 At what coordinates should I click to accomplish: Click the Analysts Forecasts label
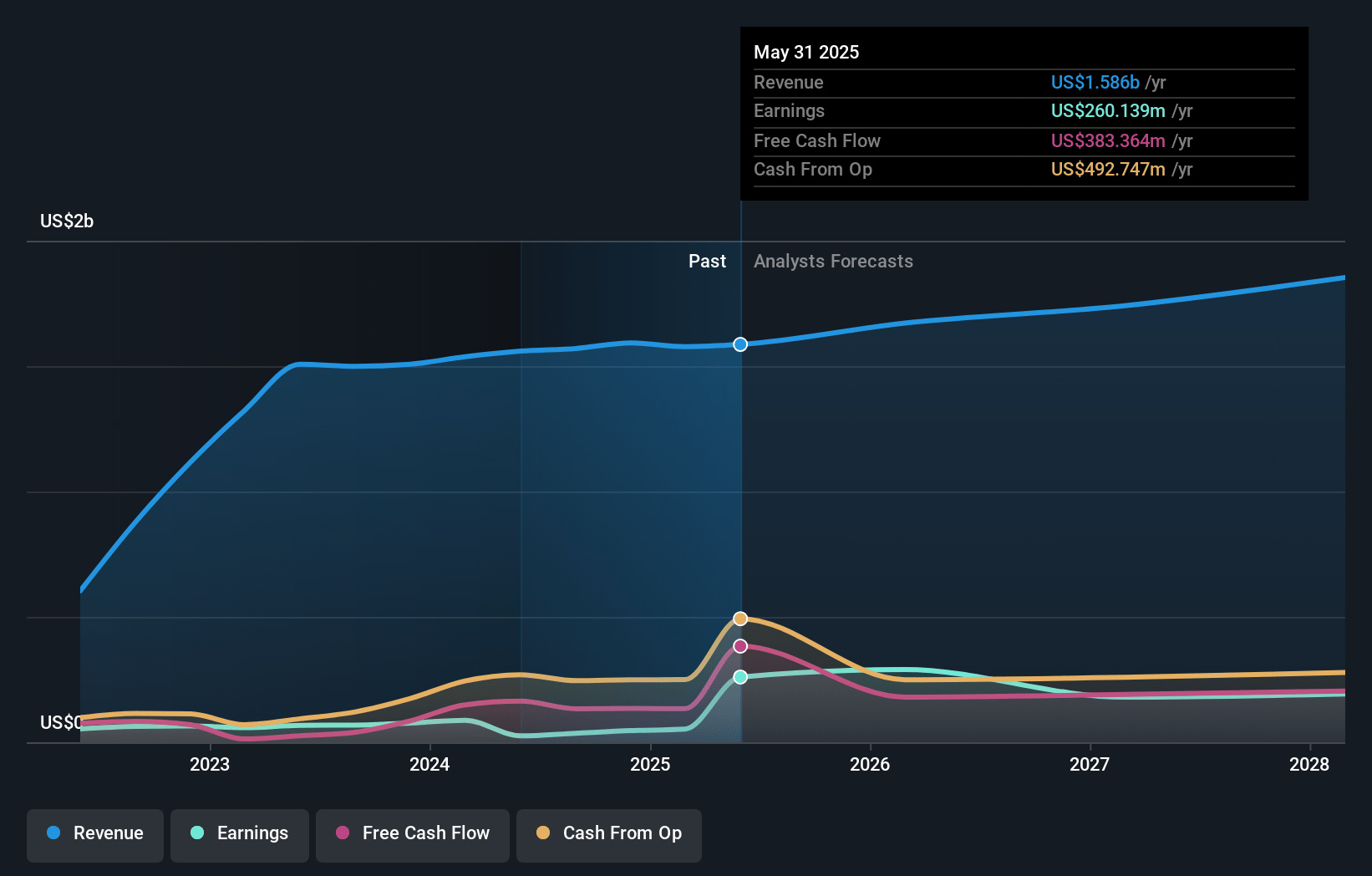click(x=833, y=261)
